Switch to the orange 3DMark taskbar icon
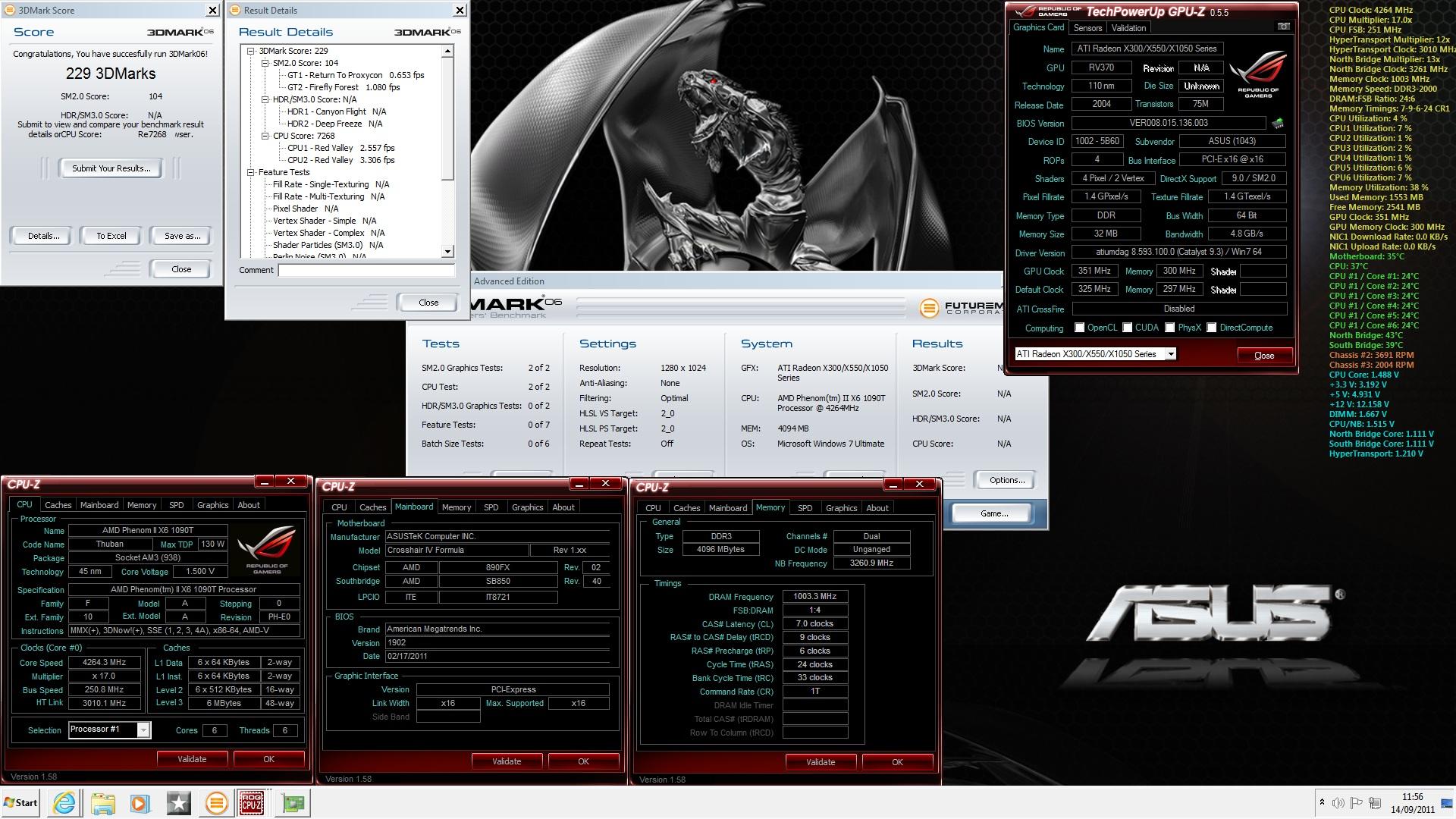 coord(216,803)
